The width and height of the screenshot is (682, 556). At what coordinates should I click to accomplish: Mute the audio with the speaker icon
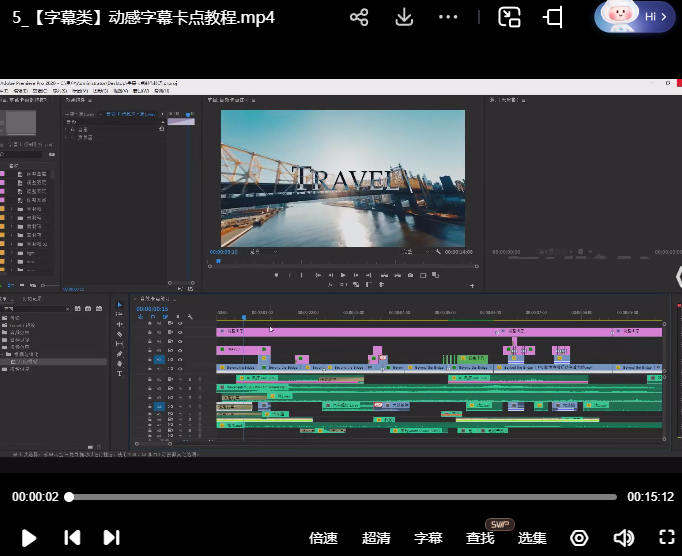coord(623,538)
